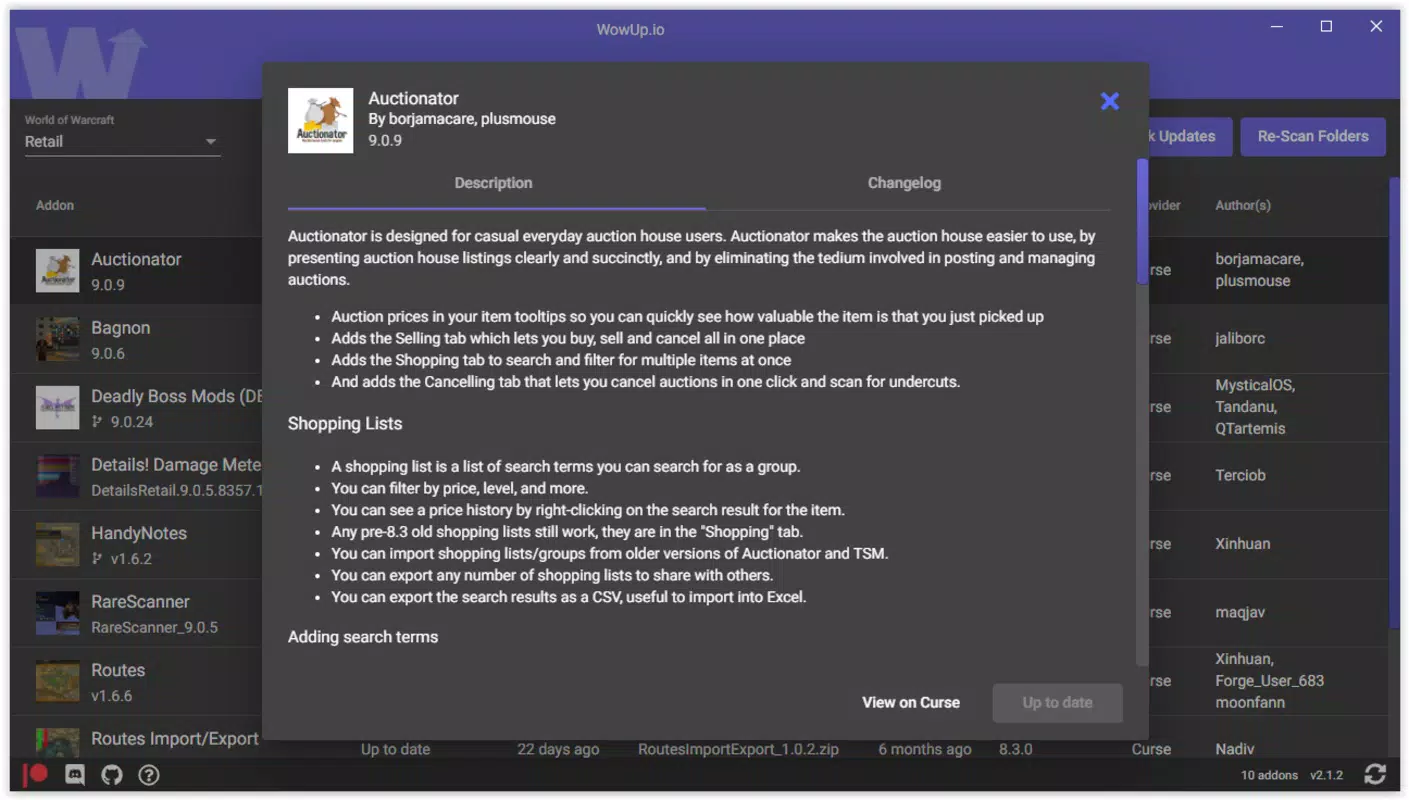Click the author name Nadiv
The image size is (1409, 800).
[1235, 749]
